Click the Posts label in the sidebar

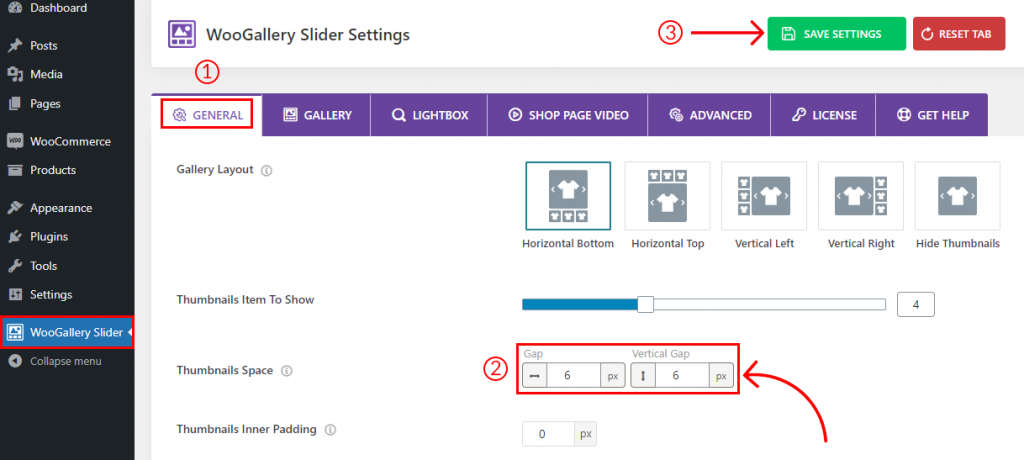pos(44,46)
